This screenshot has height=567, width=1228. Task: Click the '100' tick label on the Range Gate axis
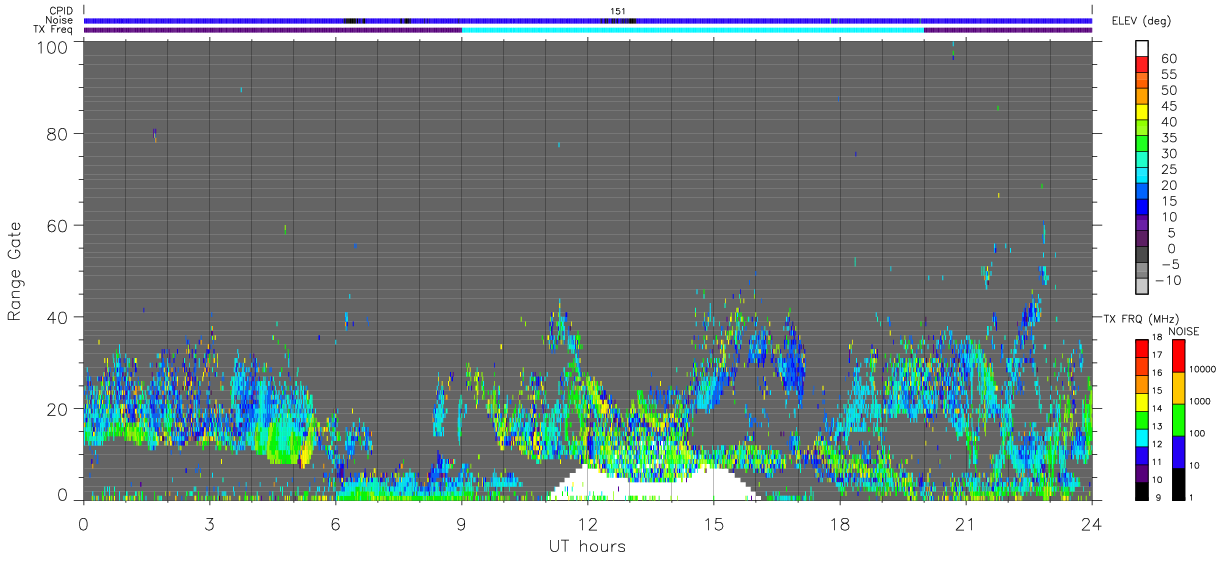coord(52,46)
